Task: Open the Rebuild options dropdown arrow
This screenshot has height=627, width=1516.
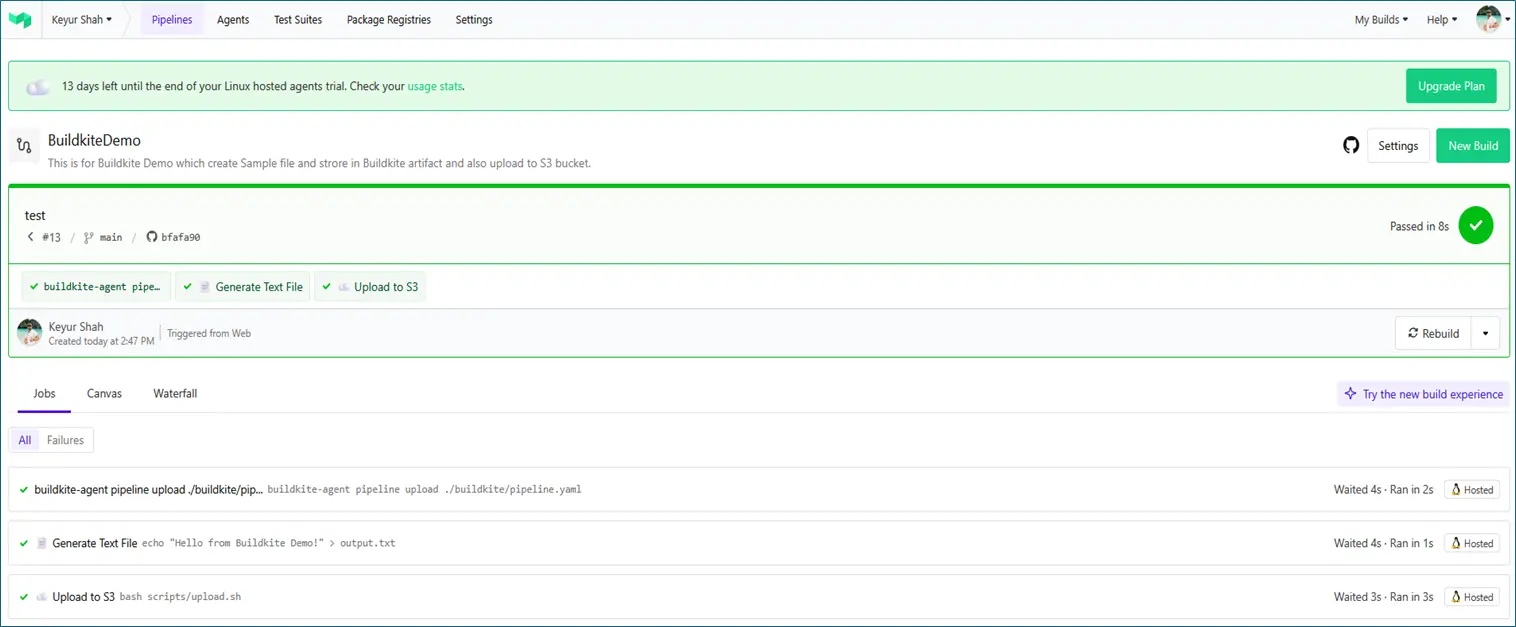Action: point(1485,334)
